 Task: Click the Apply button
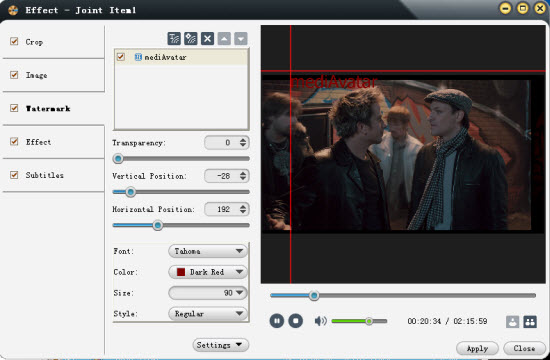[477, 348]
